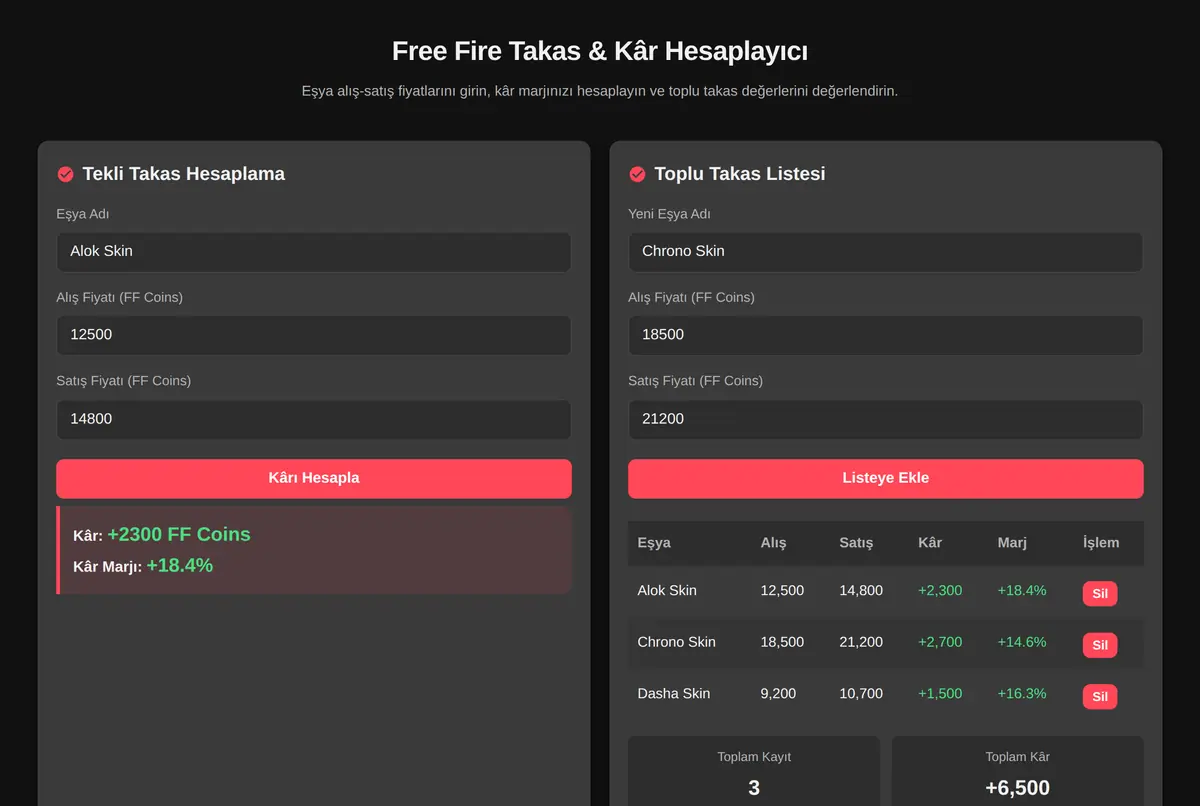
Task: Click the check icon beside Toplu Takas Listesi
Action: tap(637, 174)
